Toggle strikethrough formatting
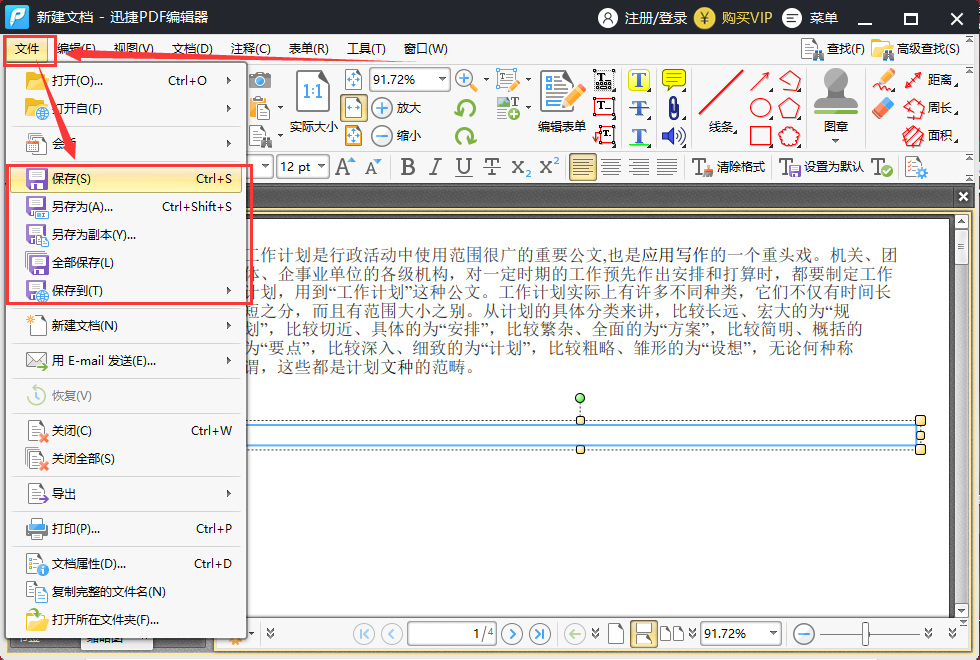 tap(492, 167)
